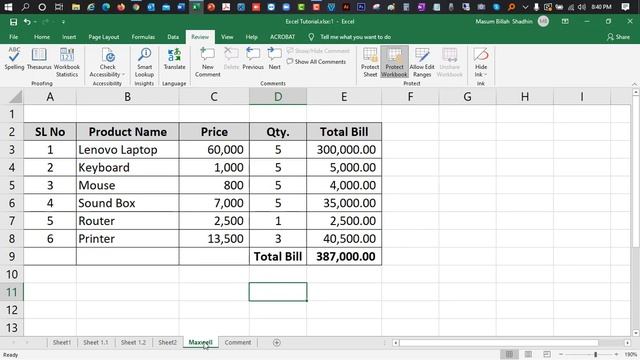Click the zoom slider handle

596,354
